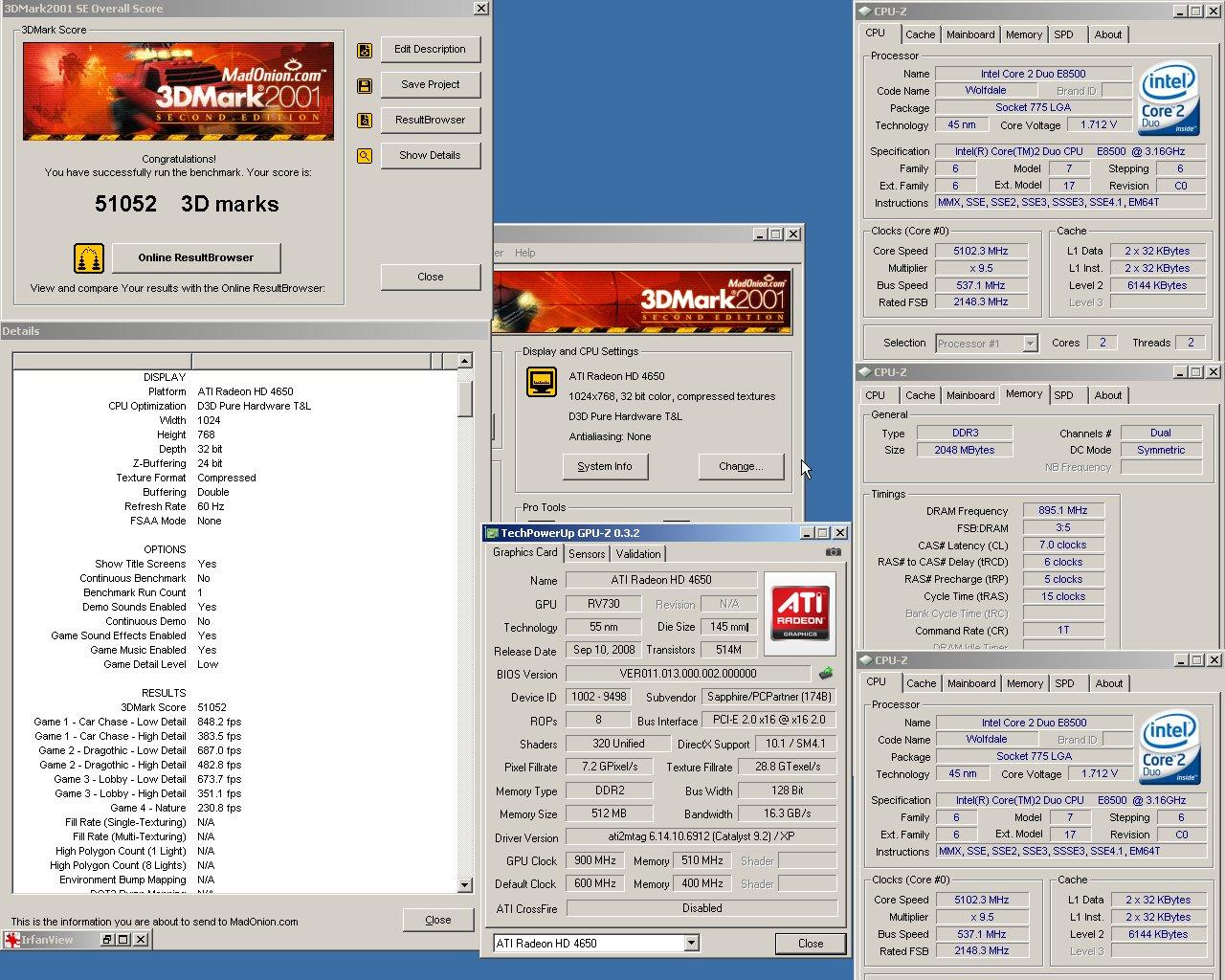Select Graphics Card tab in GPU-Z
This screenshot has height=980, width=1225.
tap(524, 552)
